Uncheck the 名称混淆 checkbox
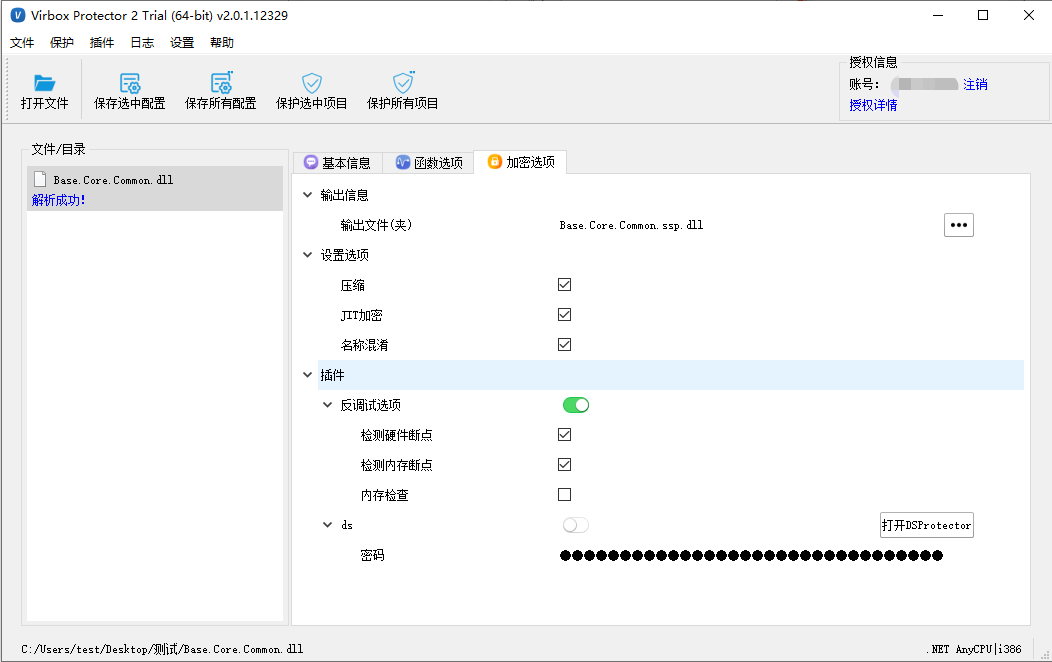This screenshot has width=1052, height=662. pyautogui.click(x=564, y=345)
